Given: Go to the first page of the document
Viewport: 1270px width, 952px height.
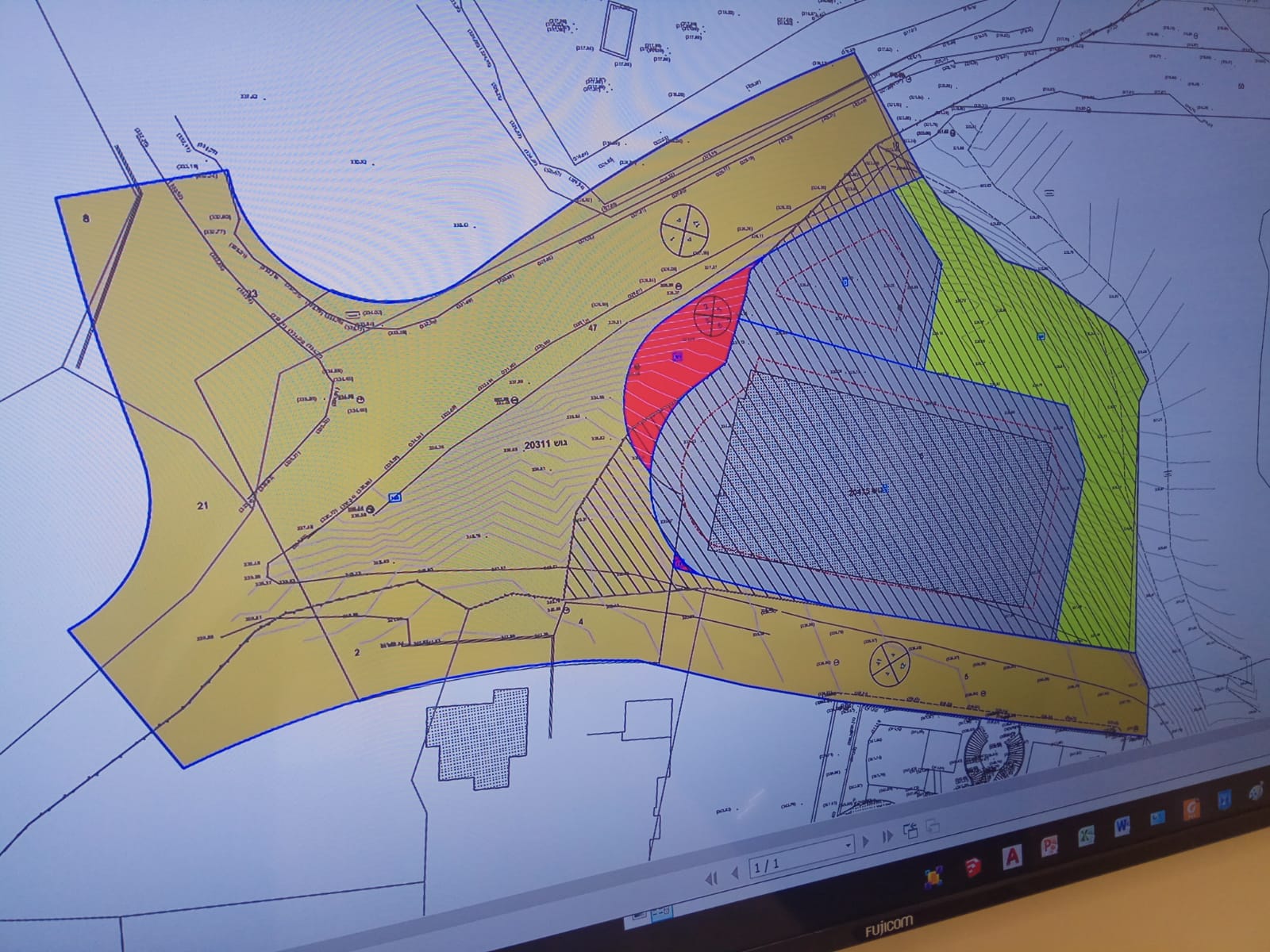Looking at the screenshot, I should coord(711,878).
